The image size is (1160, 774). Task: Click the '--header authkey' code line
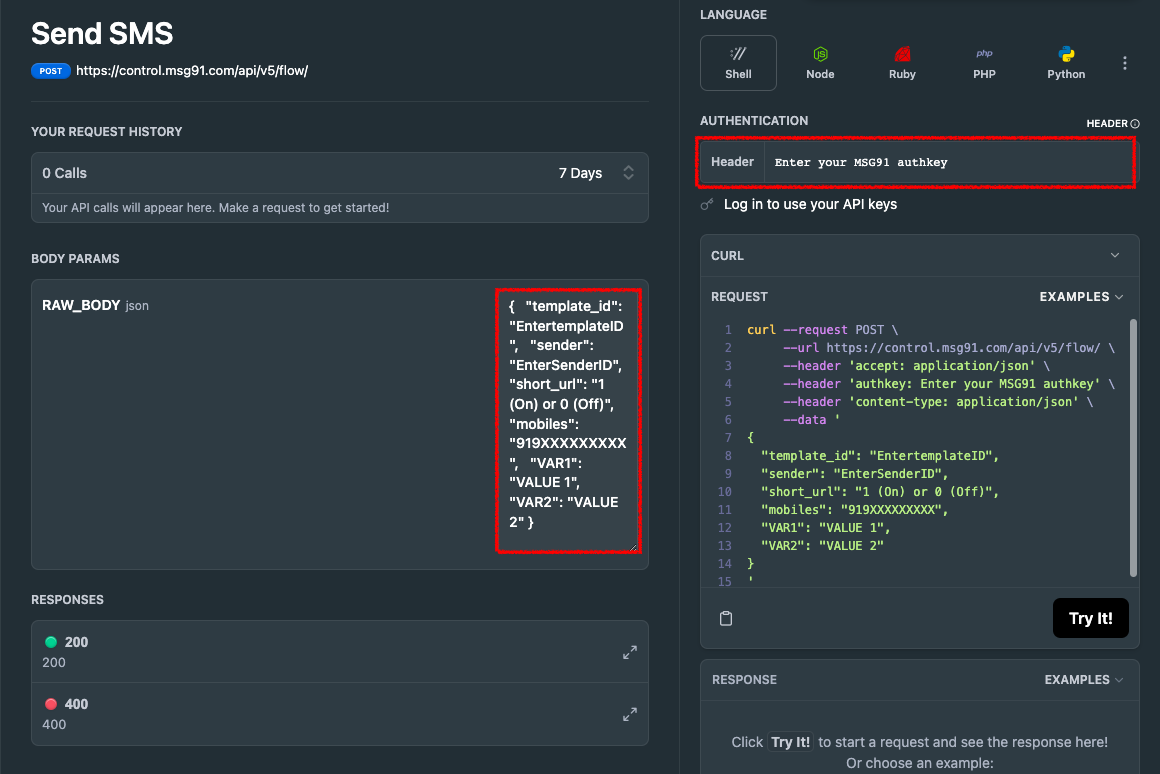tap(948, 384)
